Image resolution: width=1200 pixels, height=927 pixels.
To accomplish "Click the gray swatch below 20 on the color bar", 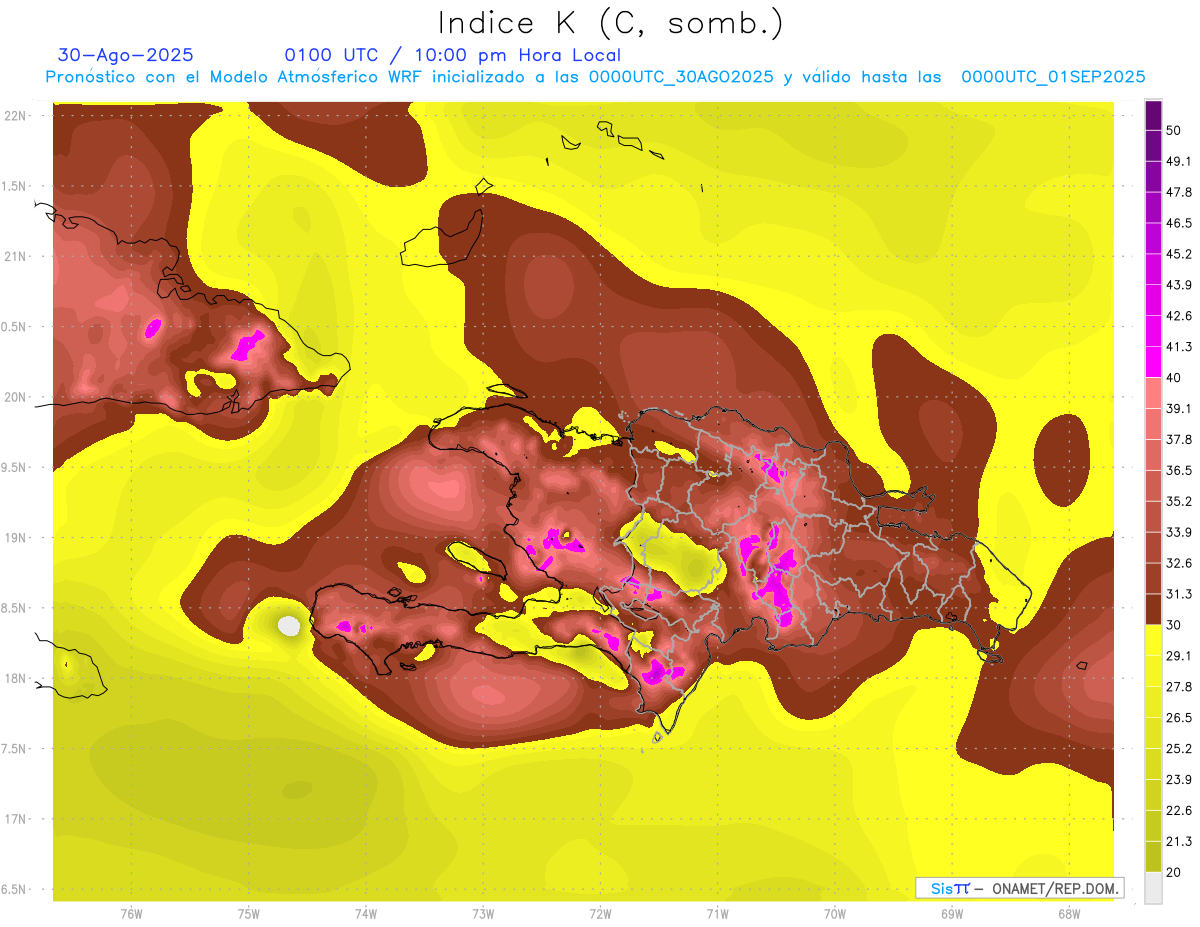I will coord(1153,888).
